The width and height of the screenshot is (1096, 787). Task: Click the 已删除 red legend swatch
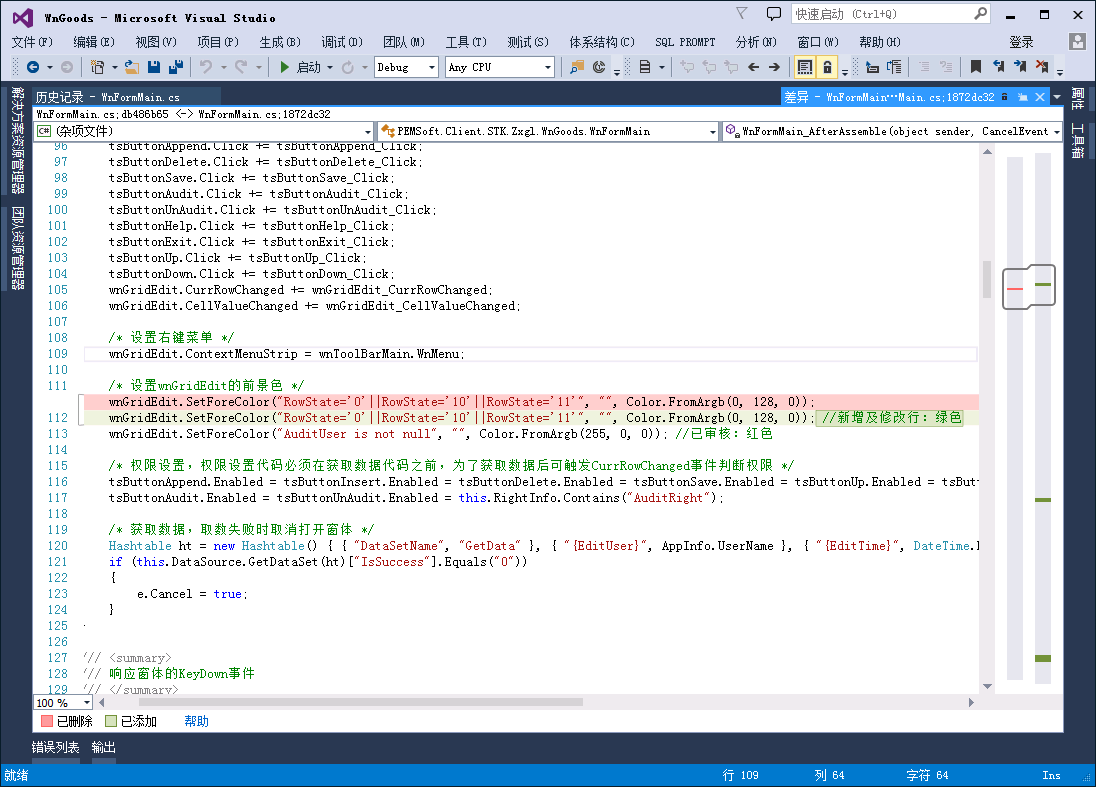point(47,721)
